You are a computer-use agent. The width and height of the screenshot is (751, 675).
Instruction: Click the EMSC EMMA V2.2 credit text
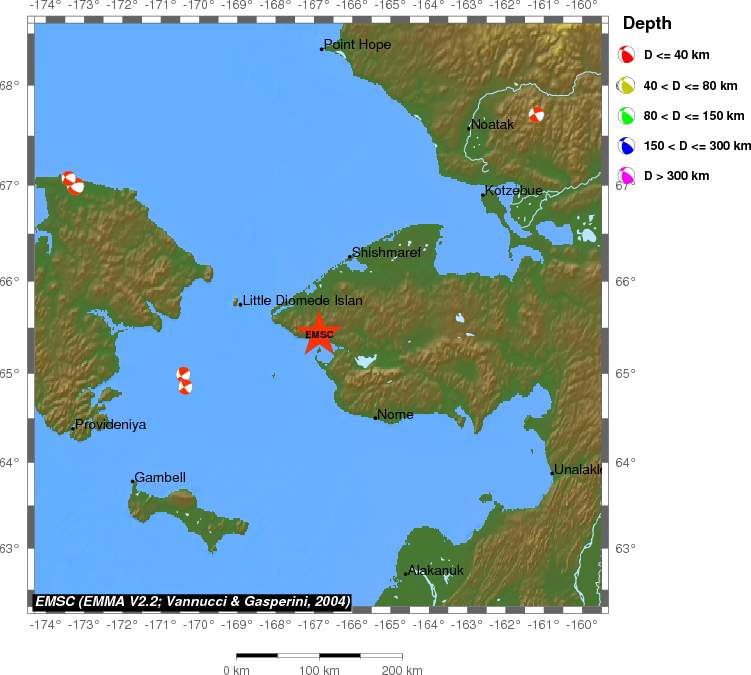pyautogui.click(x=192, y=601)
